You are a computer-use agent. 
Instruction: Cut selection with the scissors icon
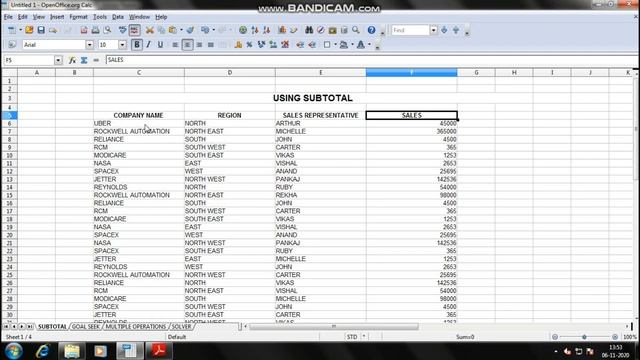pos(149,30)
